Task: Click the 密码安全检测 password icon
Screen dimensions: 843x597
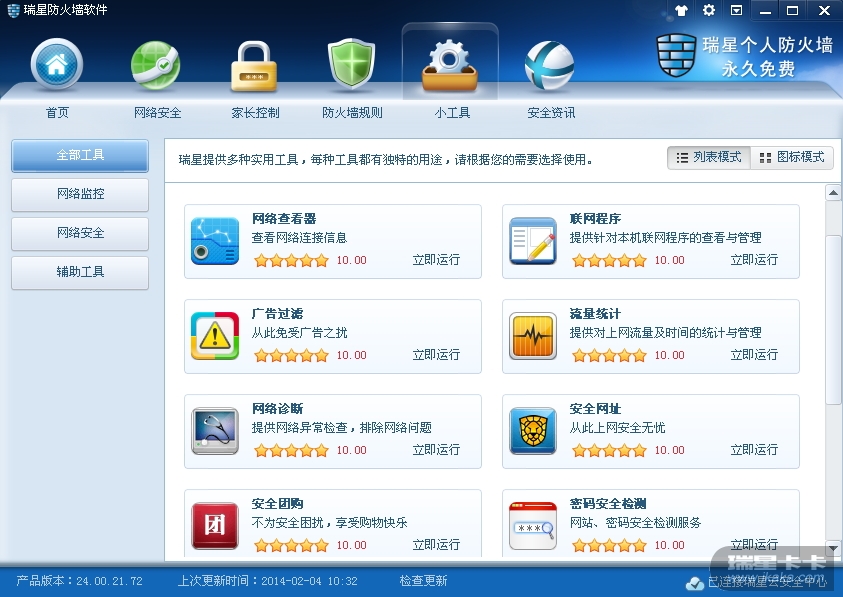Action: [x=533, y=526]
